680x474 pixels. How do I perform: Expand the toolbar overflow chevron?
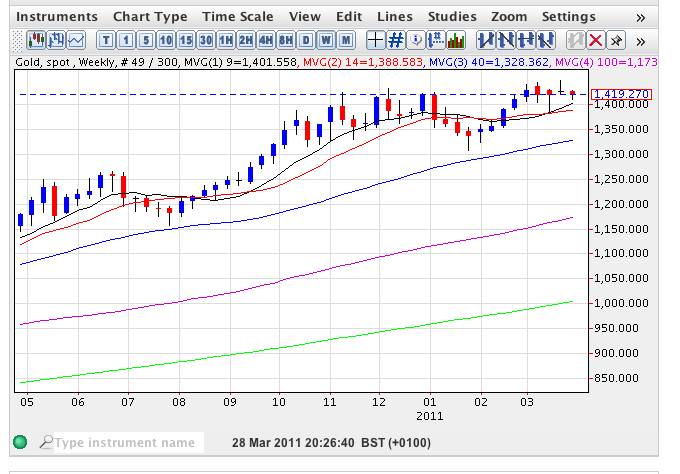pyautogui.click(x=641, y=42)
